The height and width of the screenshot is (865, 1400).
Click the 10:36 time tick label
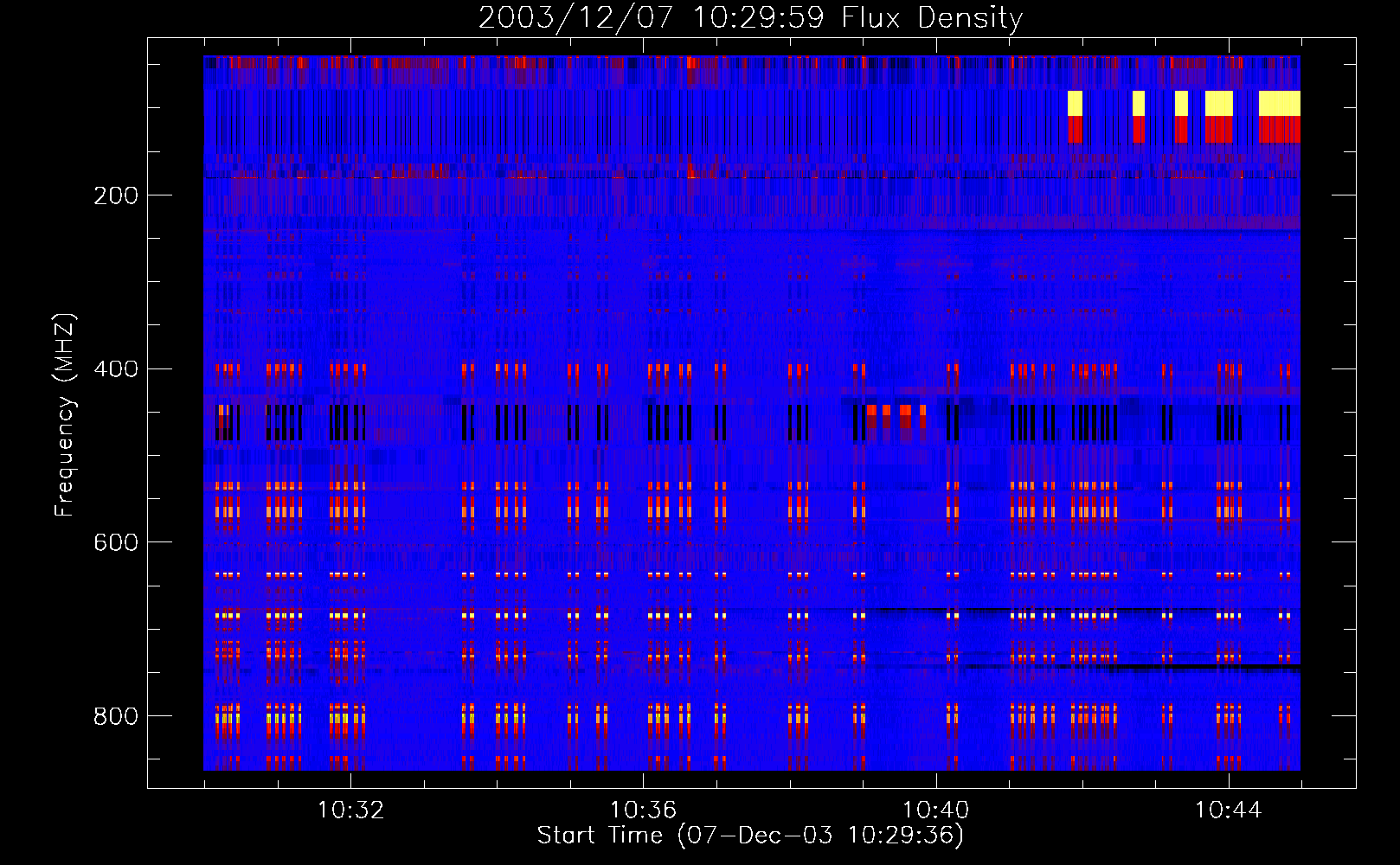click(643, 811)
